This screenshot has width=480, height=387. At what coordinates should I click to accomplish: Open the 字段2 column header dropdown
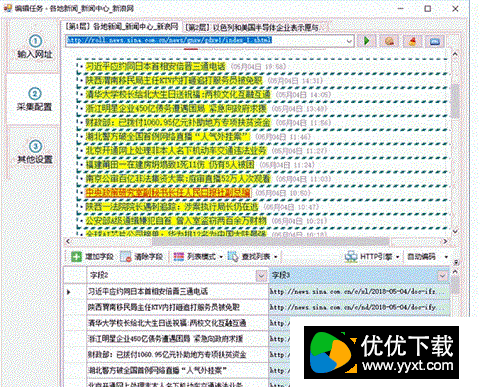pos(261,276)
